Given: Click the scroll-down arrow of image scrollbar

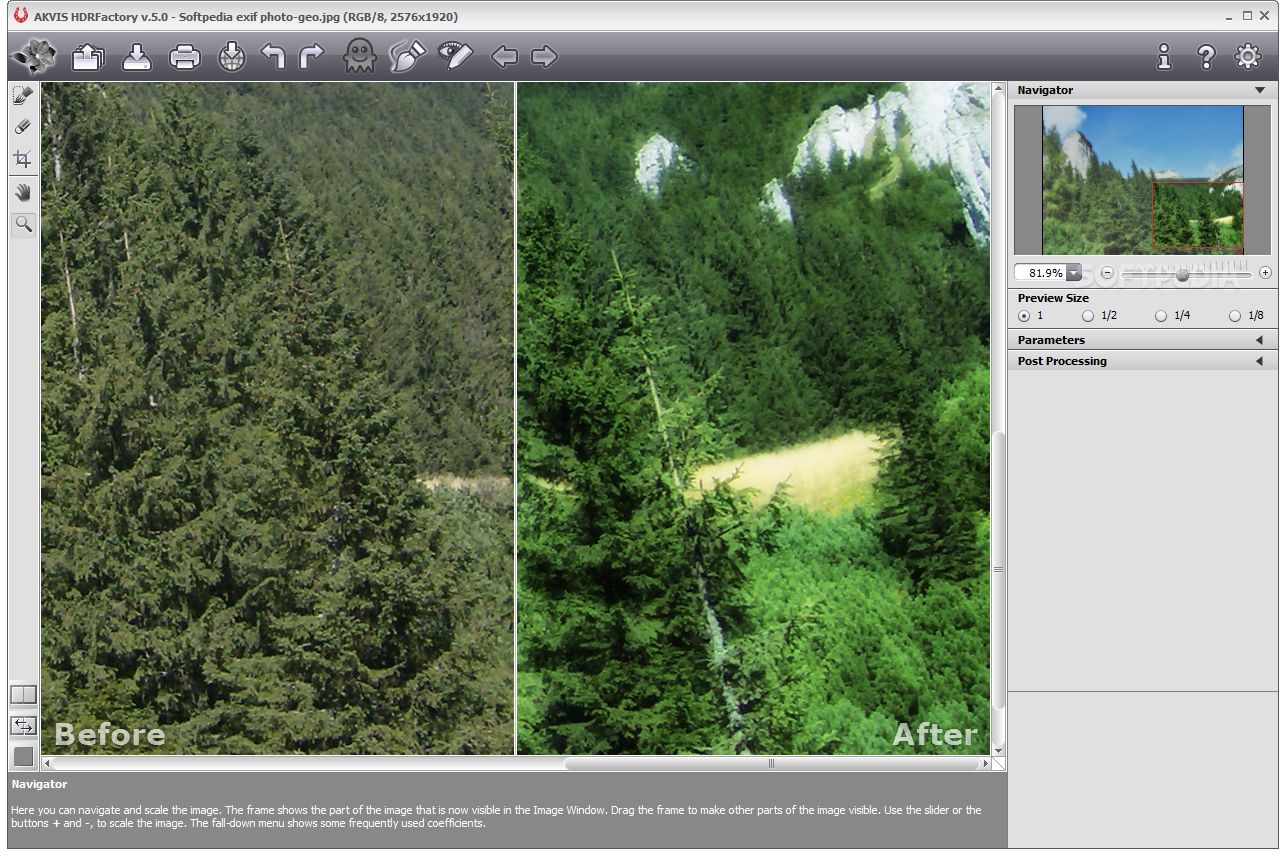Looking at the screenshot, I should pos(998,749).
